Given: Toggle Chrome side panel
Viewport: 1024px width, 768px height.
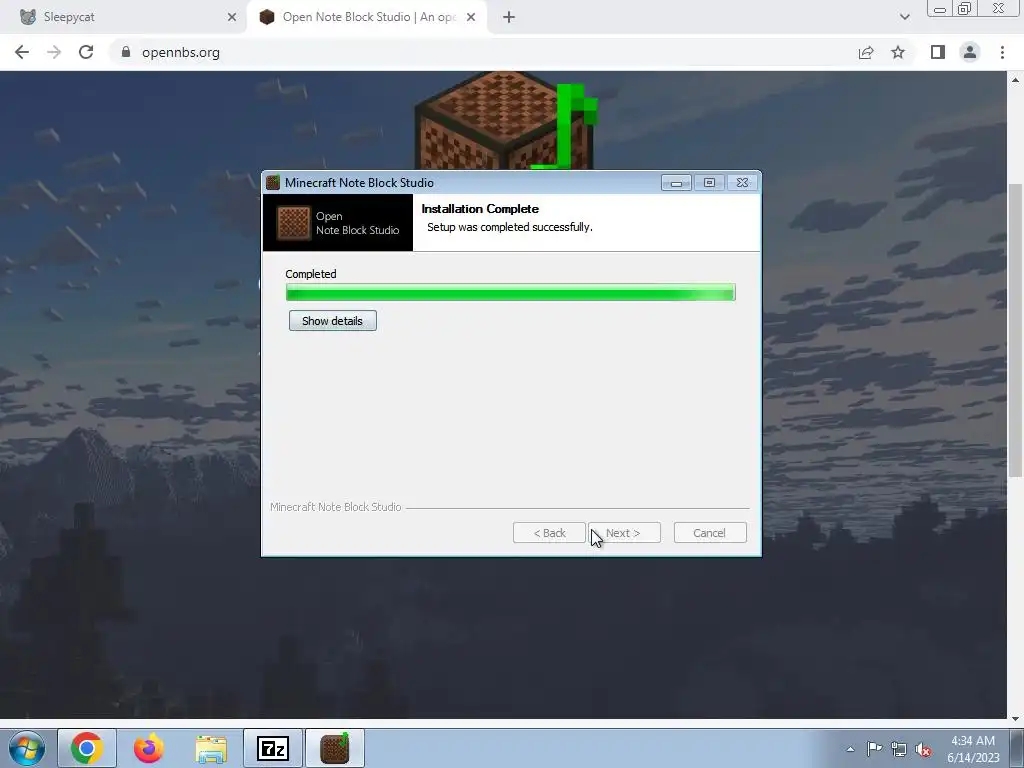Looking at the screenshot, I should [x=938, y=52].
